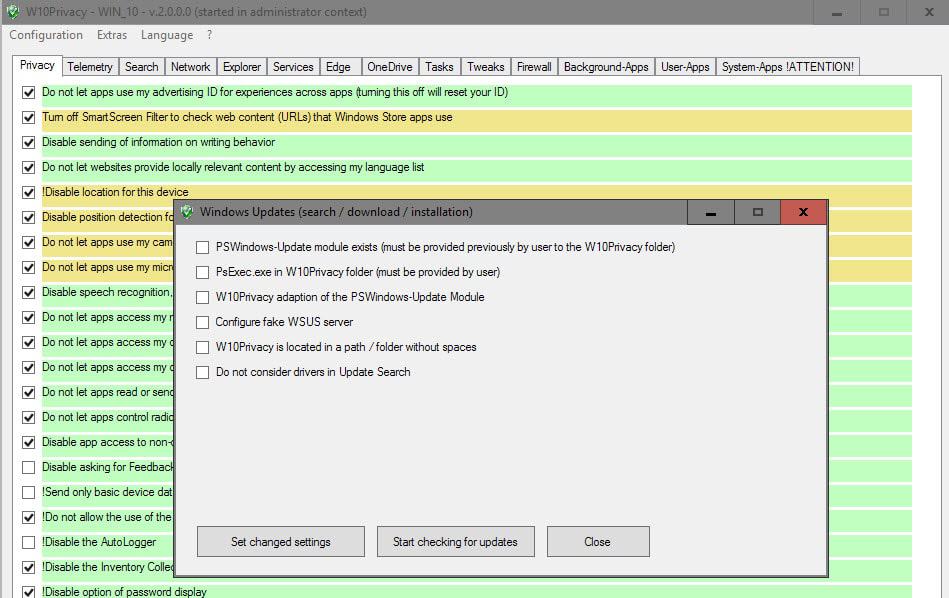Close the Windows Updates dialog with red X
The image size is (949, 598).
point(803,212)
